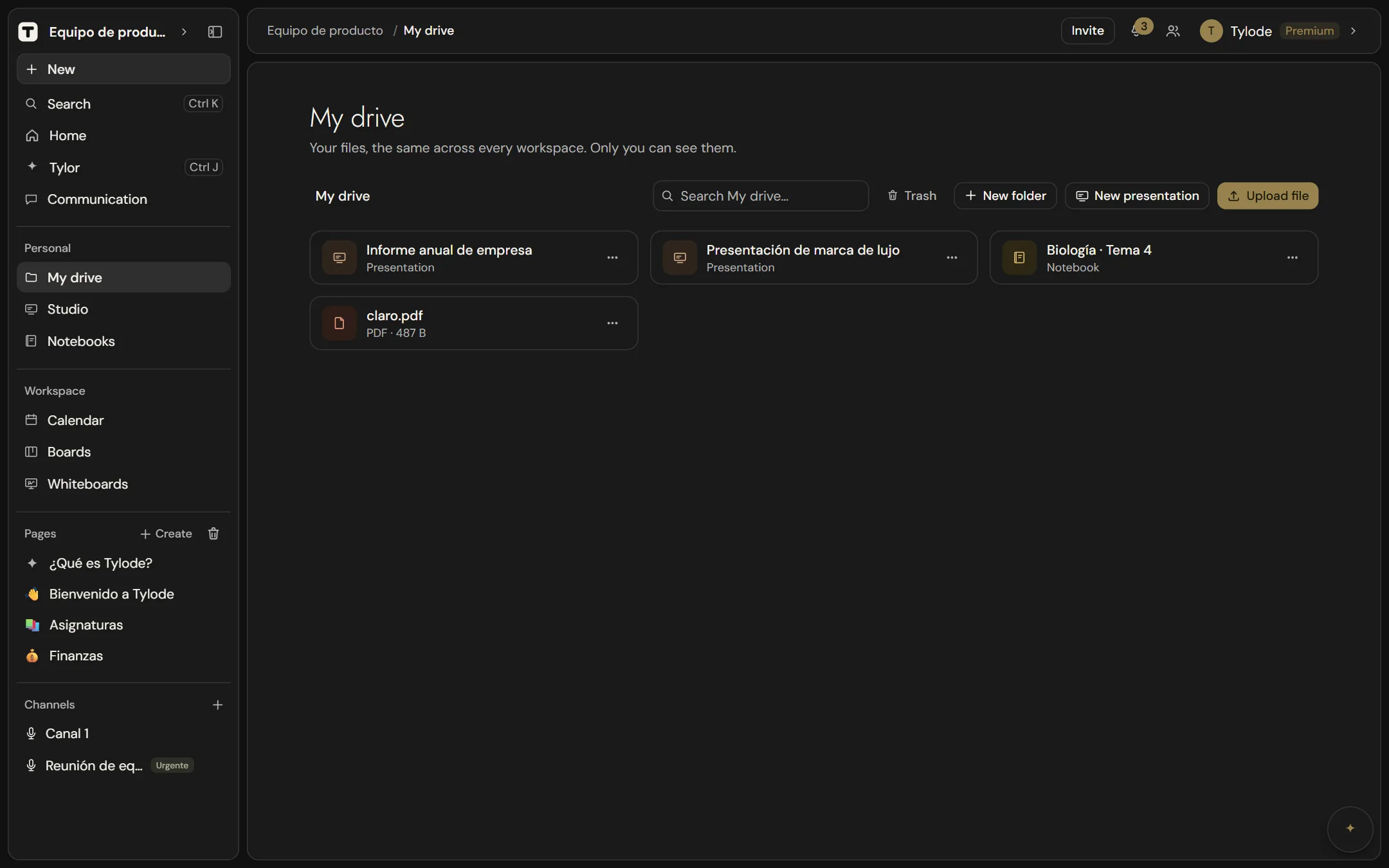The height and width of the screenshot is (868, 1389).
Task: Open the members people icon
Action: coord(1172,31)
